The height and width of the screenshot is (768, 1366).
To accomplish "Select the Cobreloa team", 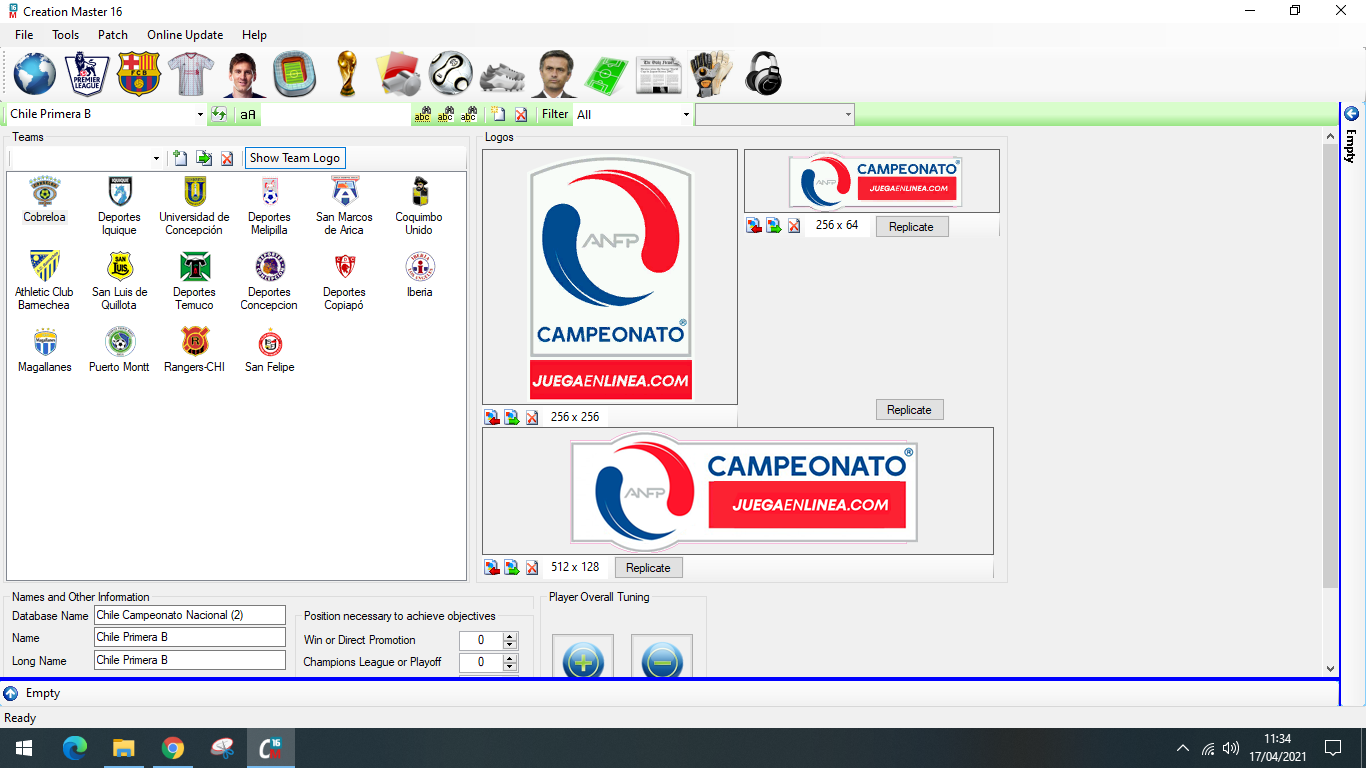I will click(44, 200).
